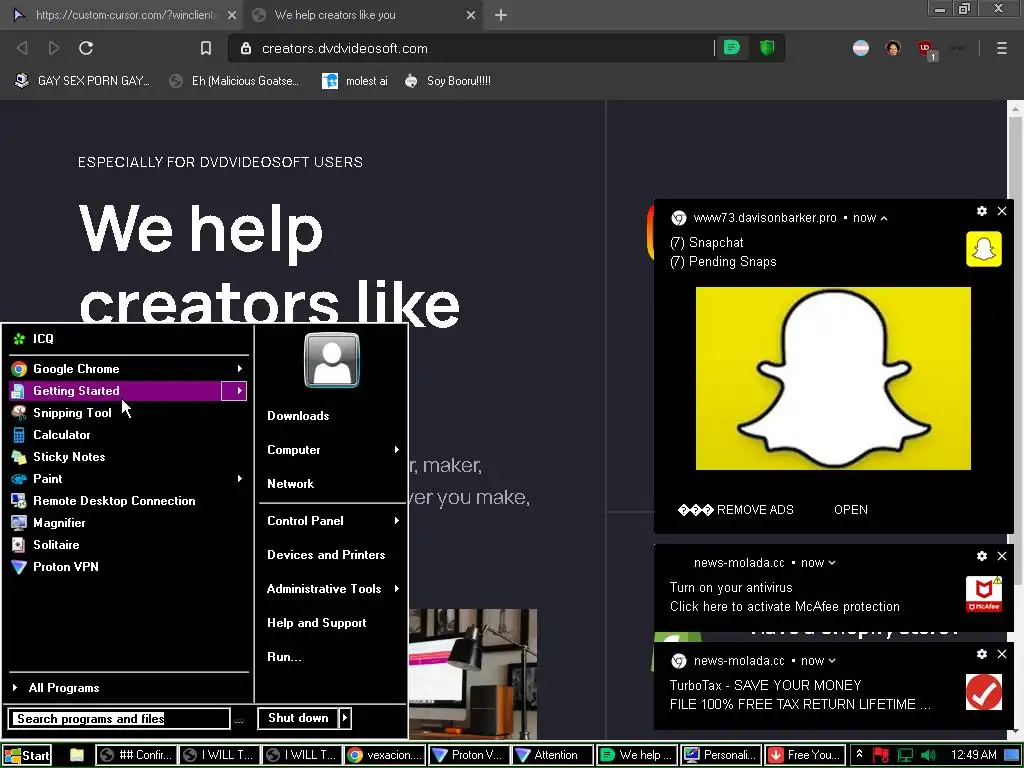Click REMOVE ADS on Snapchat notification

click(736, 509)
